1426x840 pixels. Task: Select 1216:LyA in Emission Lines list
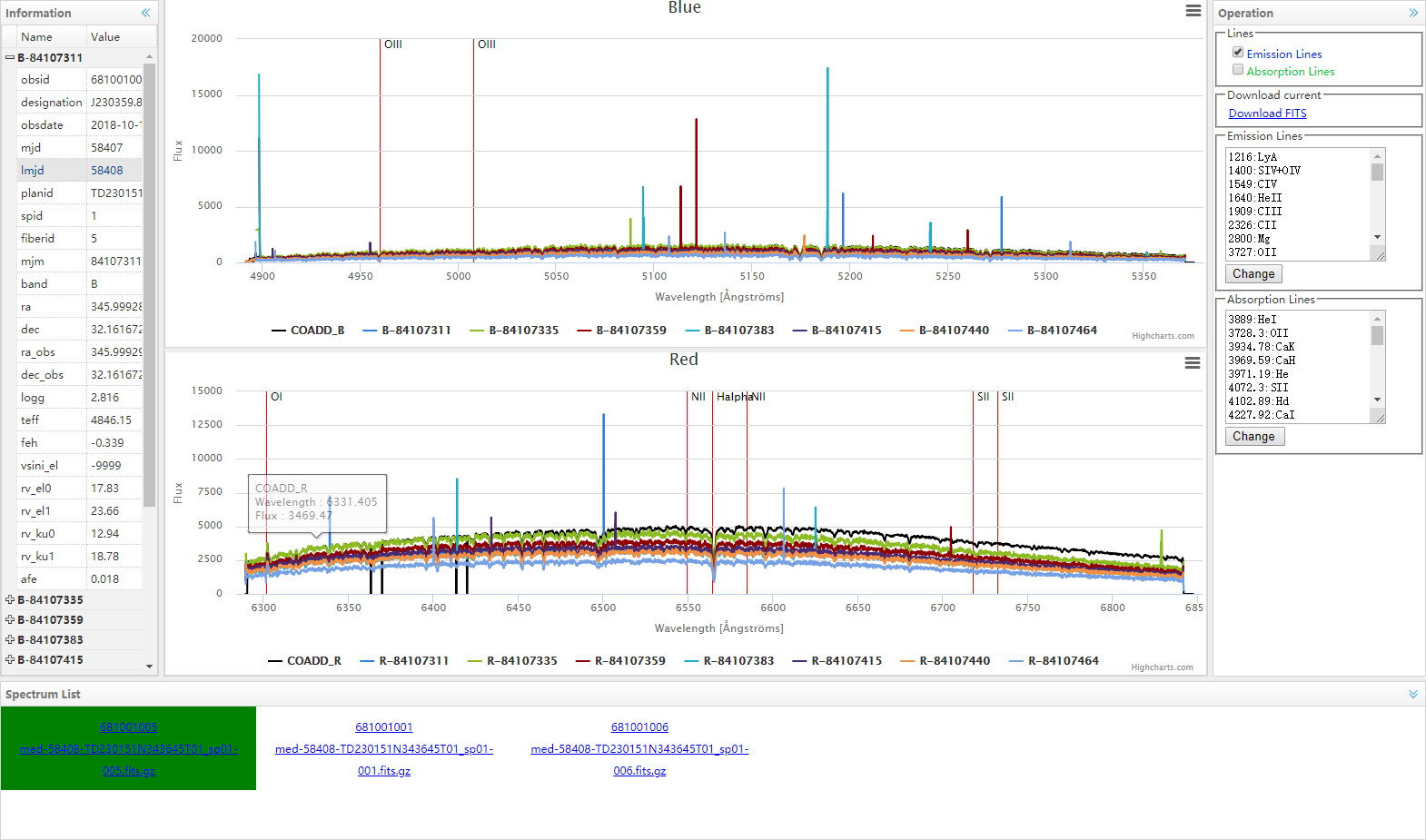coord(1253,157)
